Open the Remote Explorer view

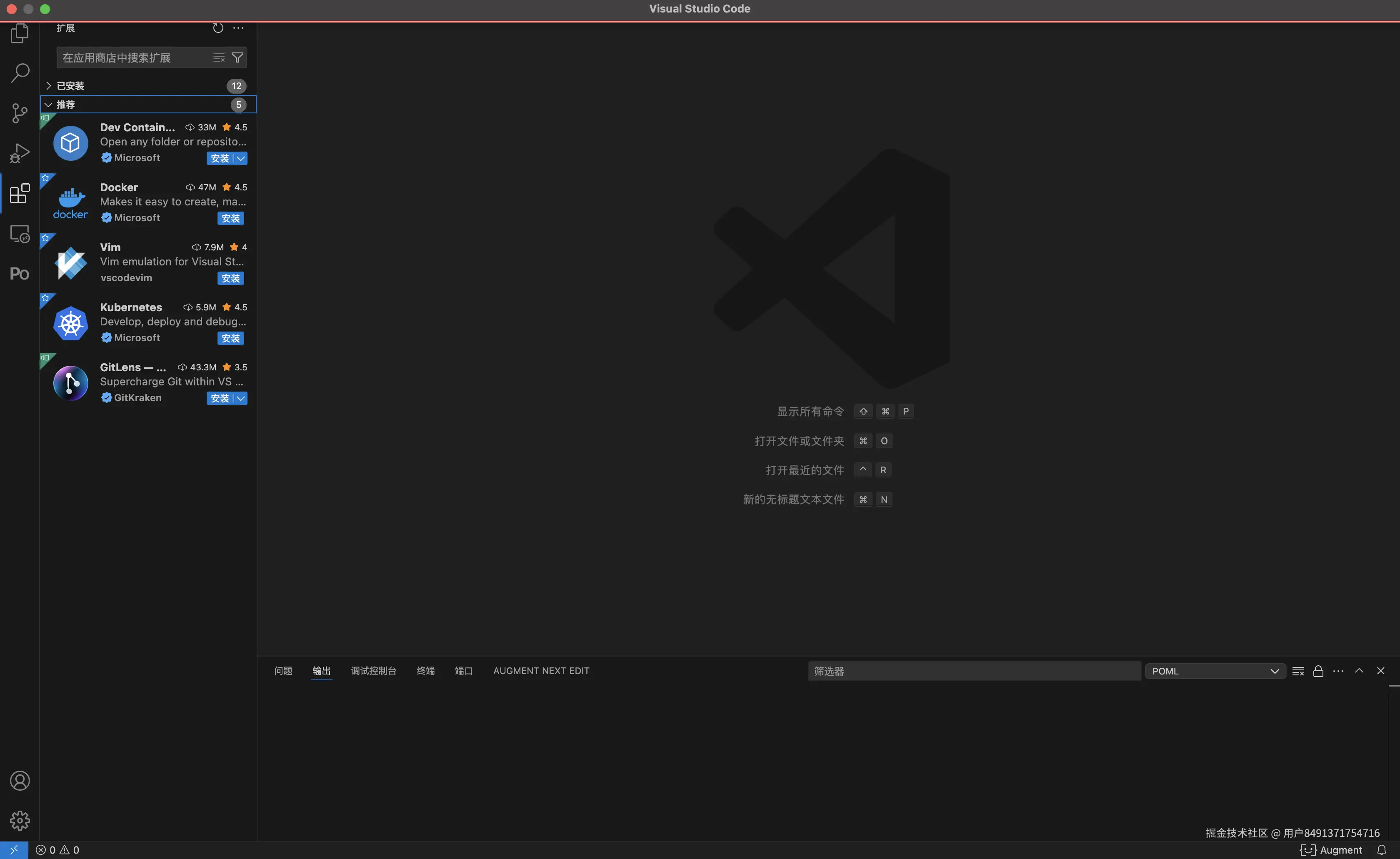tap(19, 234)
